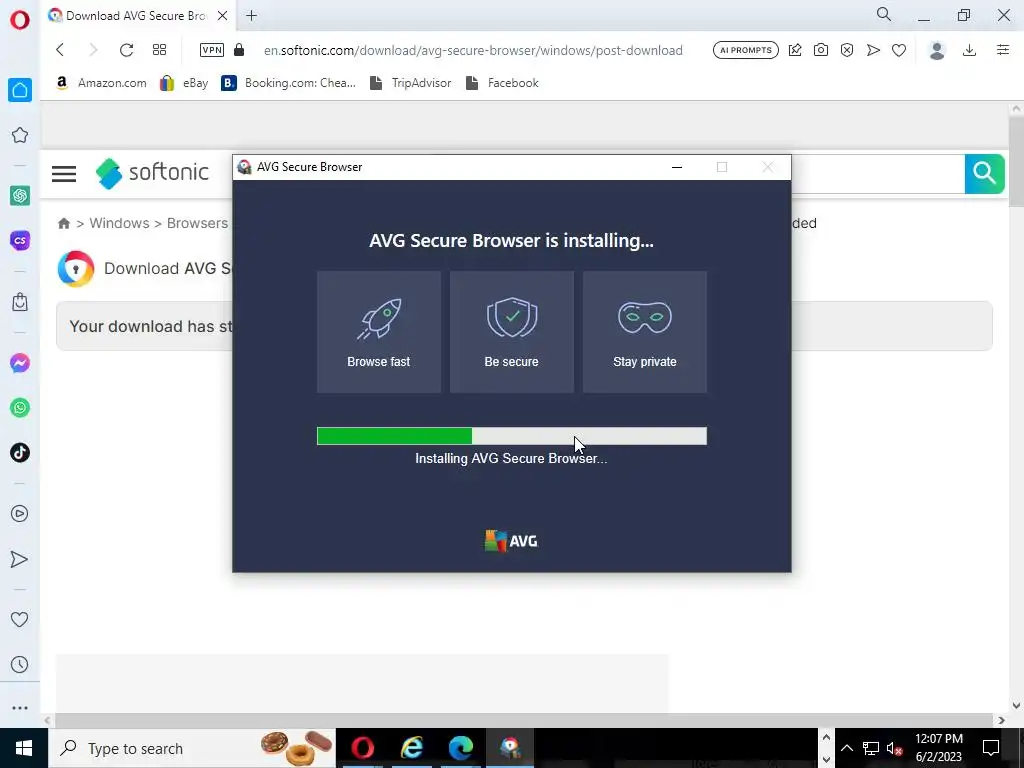Click the Be secure tile in installer

coord(512,332)
